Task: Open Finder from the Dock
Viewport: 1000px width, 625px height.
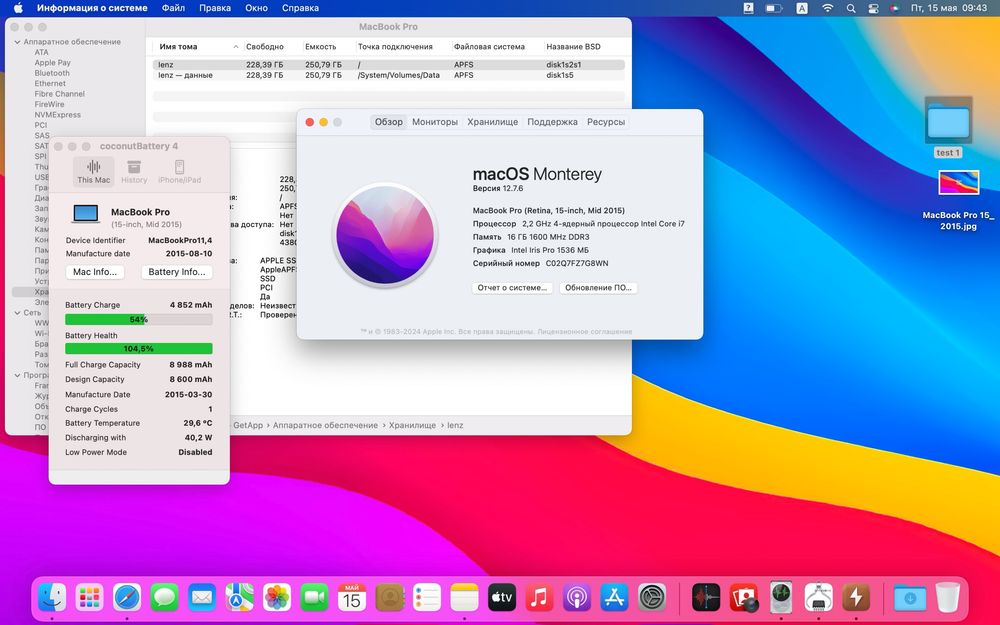Action: tap(52, 598)
